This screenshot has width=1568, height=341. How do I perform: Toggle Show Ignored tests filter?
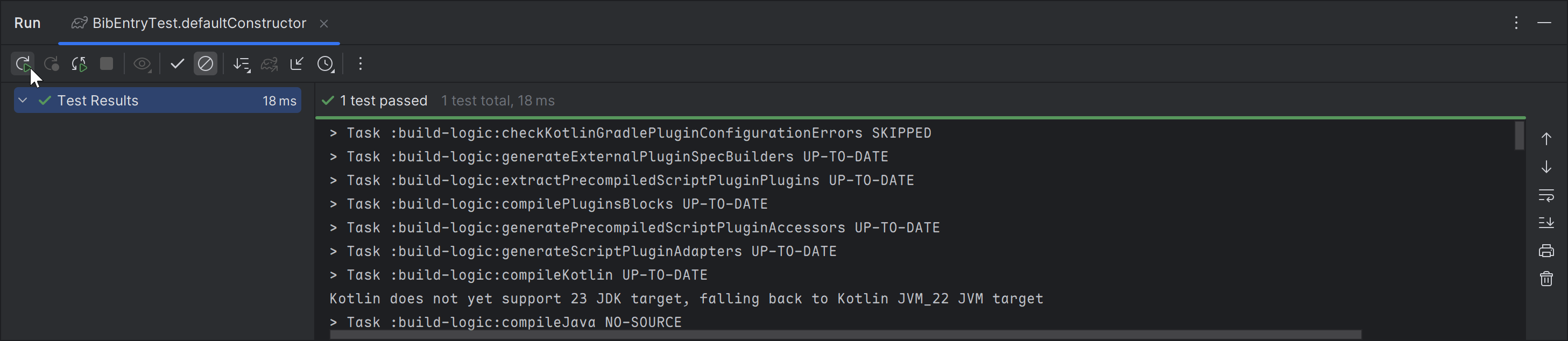tap(206, 64)
